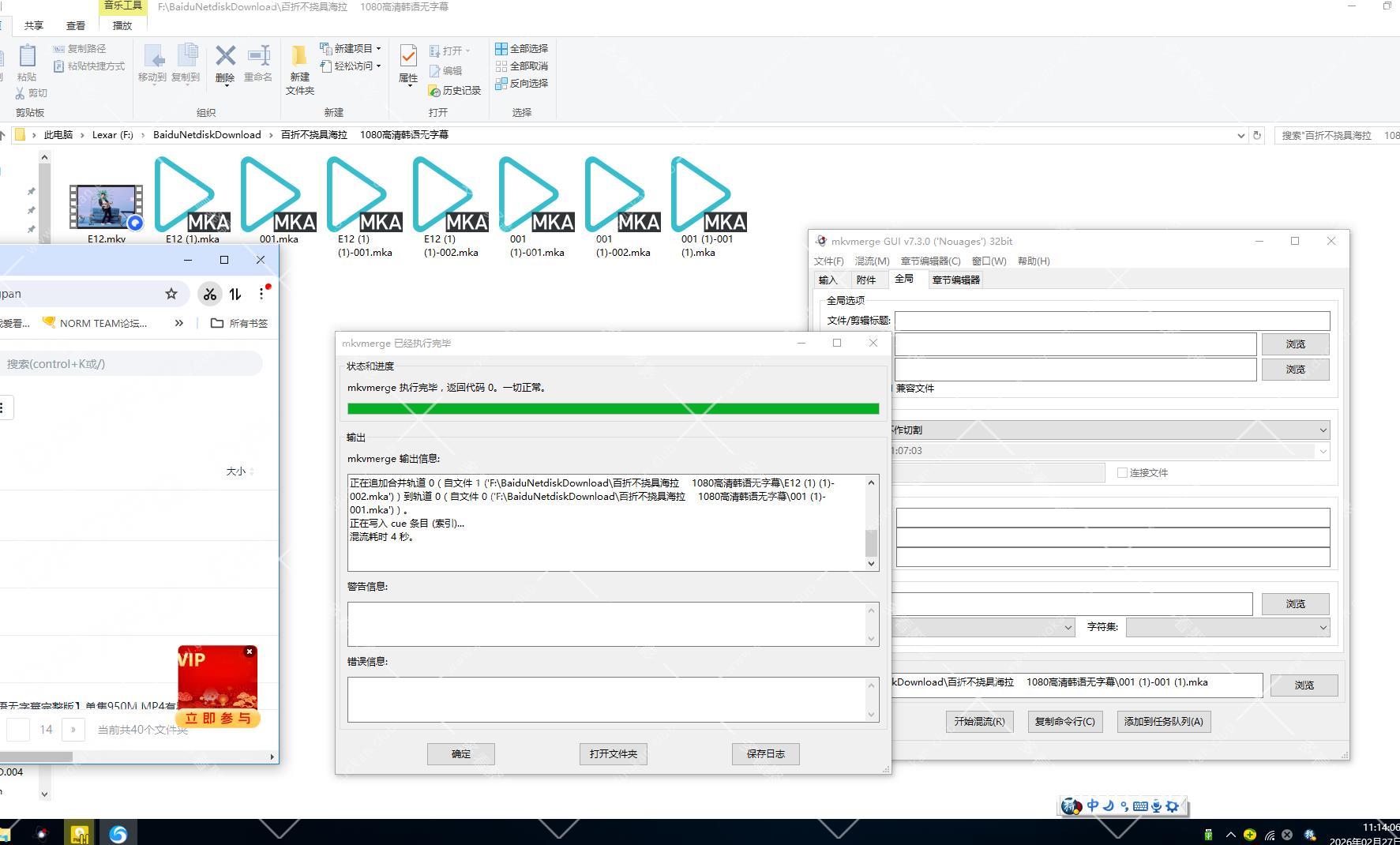The image size is (1400, 845).
Task: Open the E12.mkv video thumbnail
Action: [x=106, y=207]
